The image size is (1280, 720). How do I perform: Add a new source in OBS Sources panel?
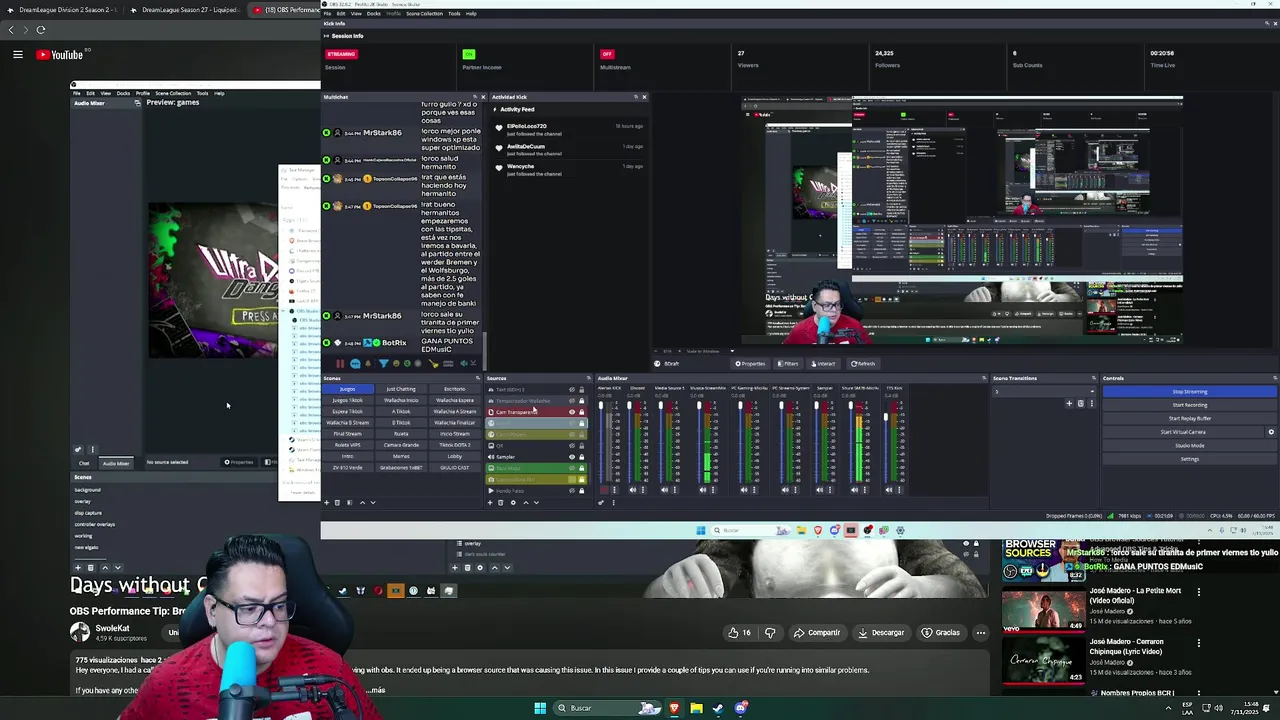490,502
